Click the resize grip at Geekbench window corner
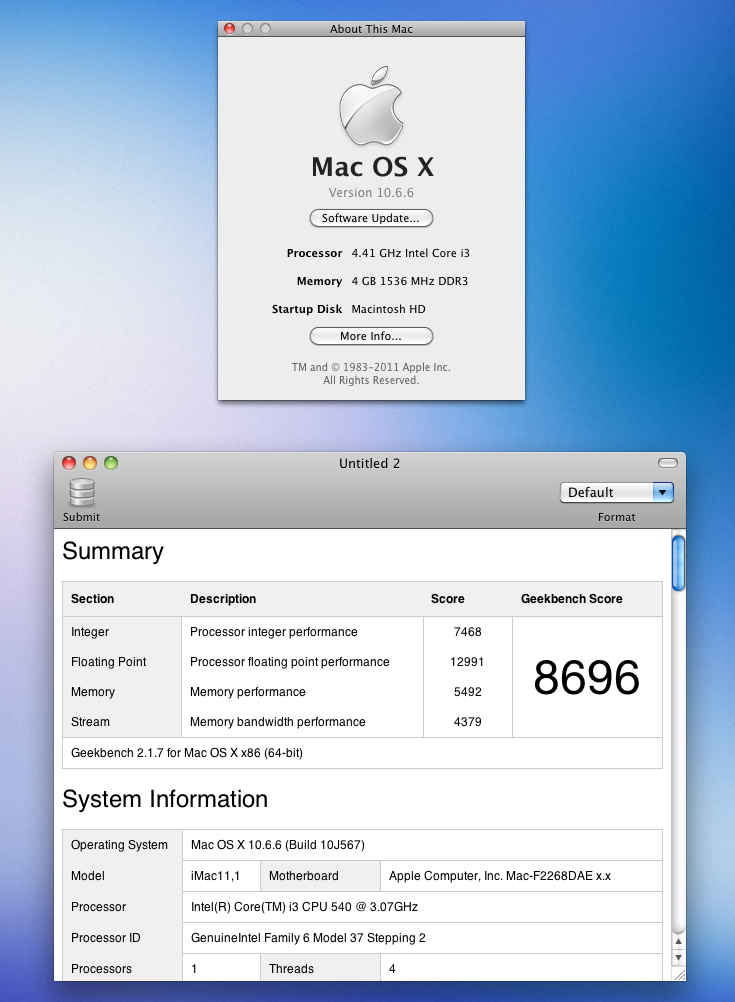Viewport: 735px width, 1002px height. point(679,975)
